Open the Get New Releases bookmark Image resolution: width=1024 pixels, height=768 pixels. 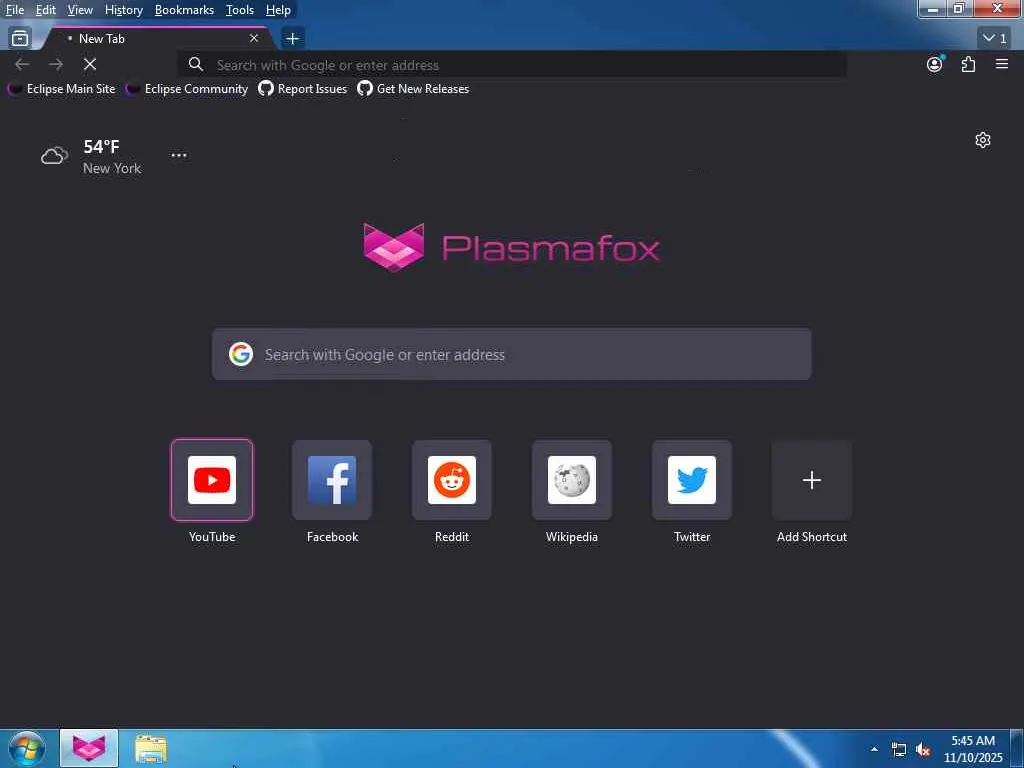[x=413, y=89]
